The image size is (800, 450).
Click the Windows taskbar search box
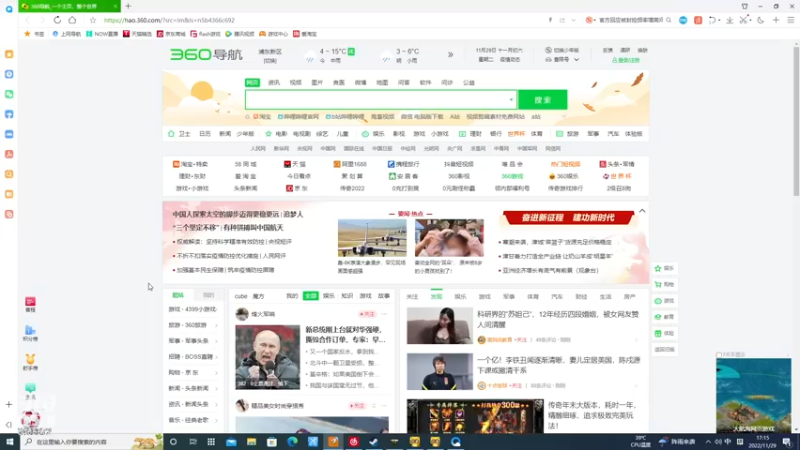coord(91,442)
